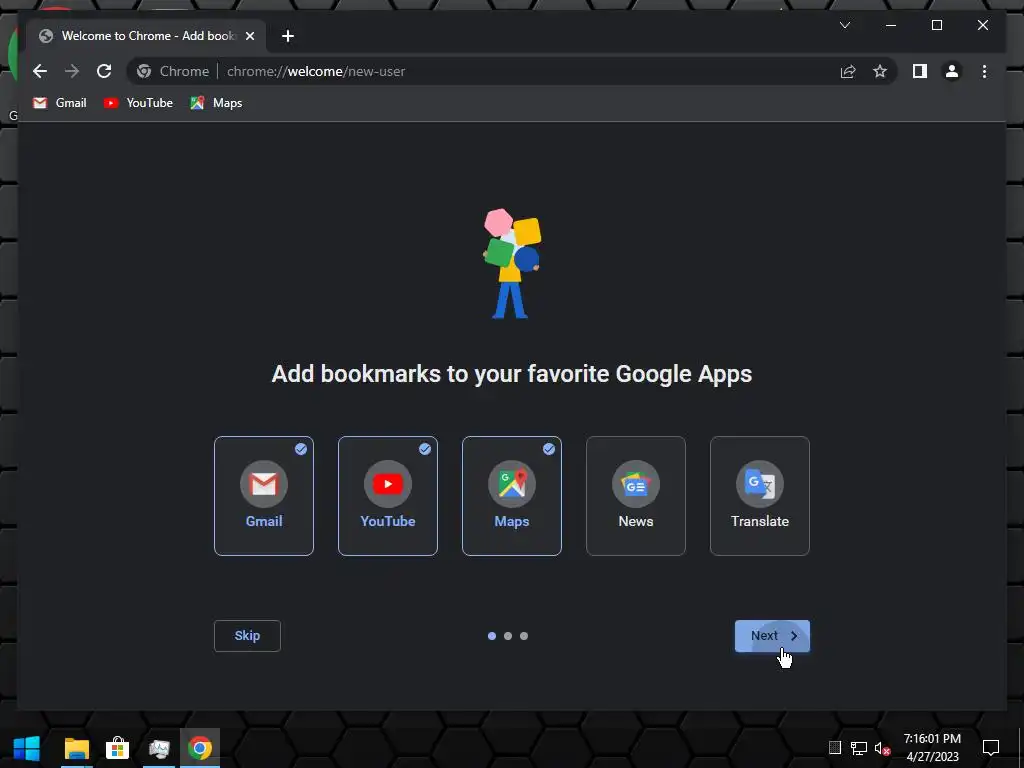Select the Translate app card
The width and height of the screenshot is (1024, 768).
click(760, 496)
